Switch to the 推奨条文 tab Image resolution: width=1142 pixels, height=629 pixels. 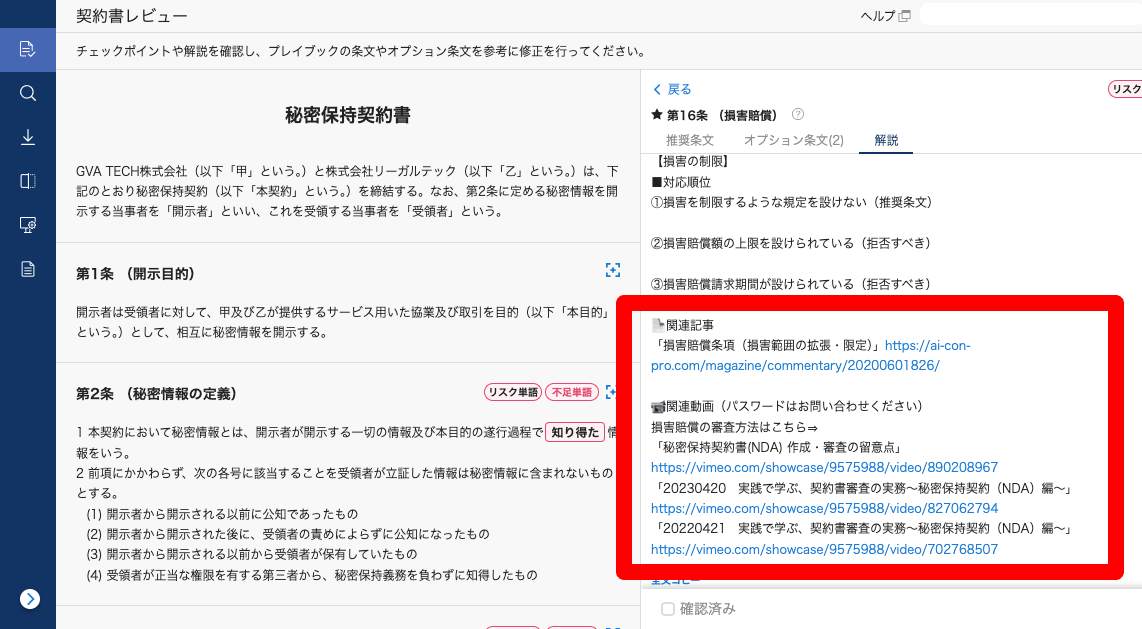(x=690, y=140)
